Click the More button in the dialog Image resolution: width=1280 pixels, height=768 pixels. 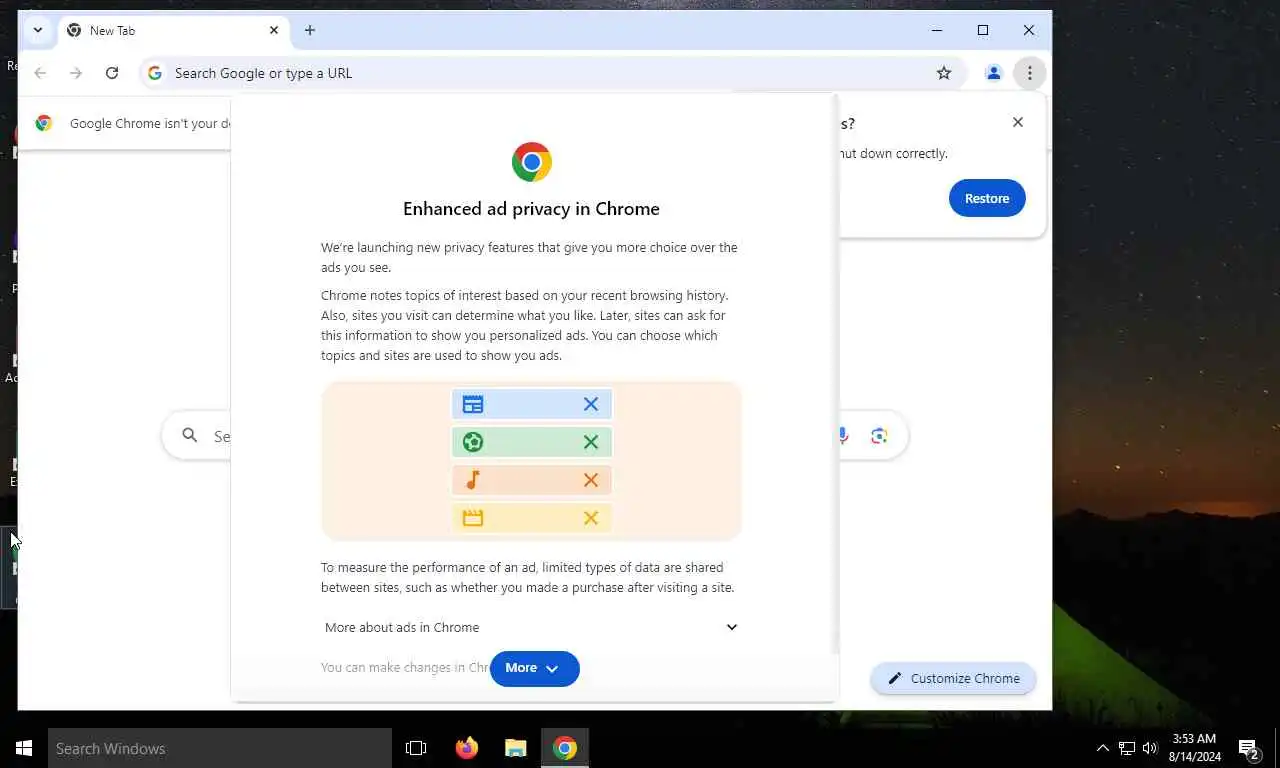pos(534,668)
